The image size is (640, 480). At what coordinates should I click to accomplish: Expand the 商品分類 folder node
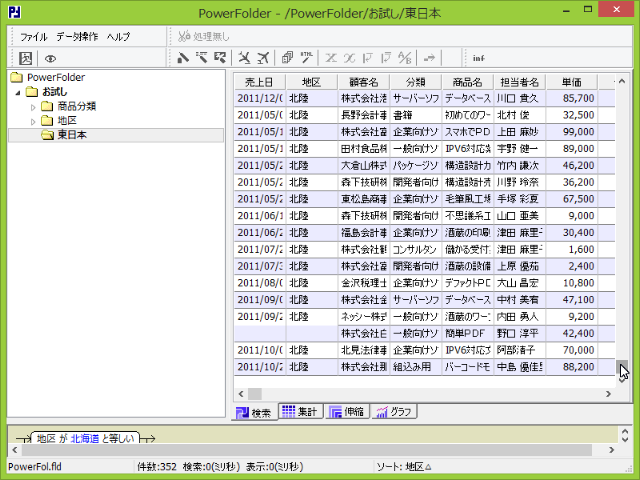pos(33,107)
